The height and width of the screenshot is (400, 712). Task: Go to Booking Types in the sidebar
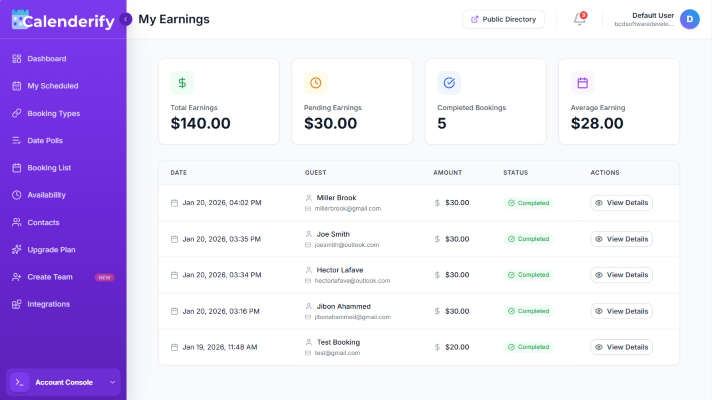click(x=53, y=113)
